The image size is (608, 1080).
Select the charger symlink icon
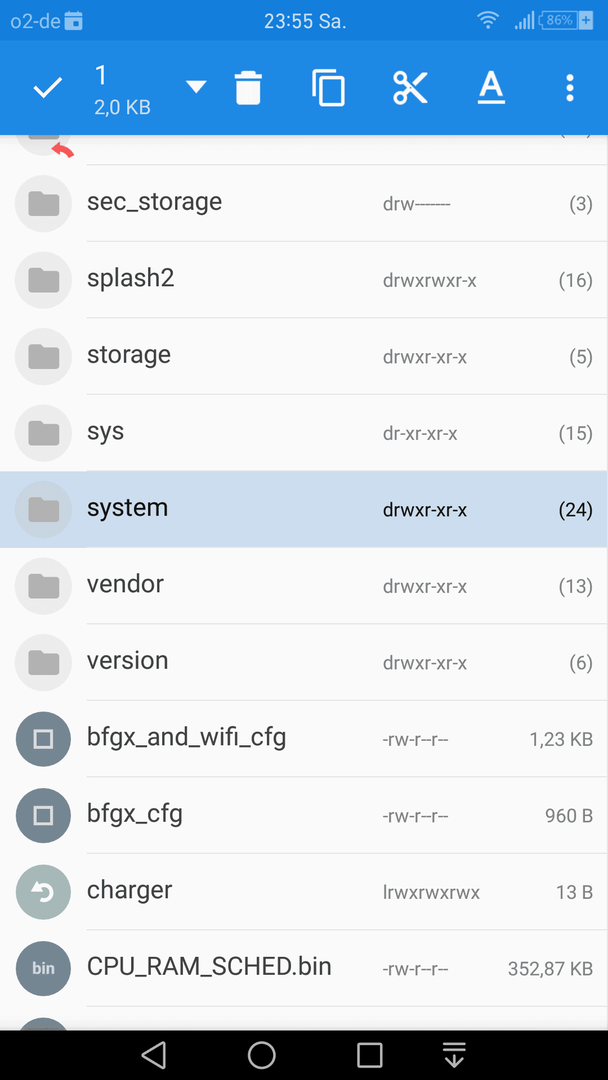pyautogui.click(x=43, y=892)
